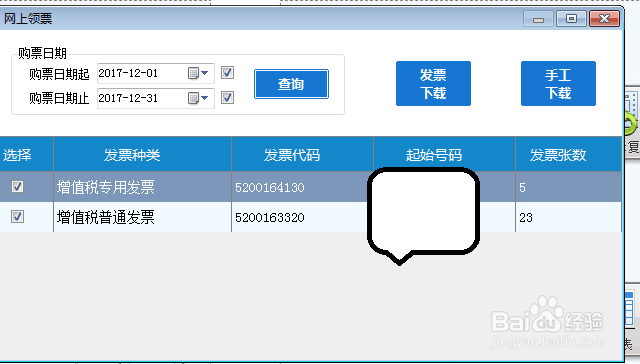This screenshot has height=364, width=640.
Task: Select the 增值税专用发票 cell
Action: (142, 187)
